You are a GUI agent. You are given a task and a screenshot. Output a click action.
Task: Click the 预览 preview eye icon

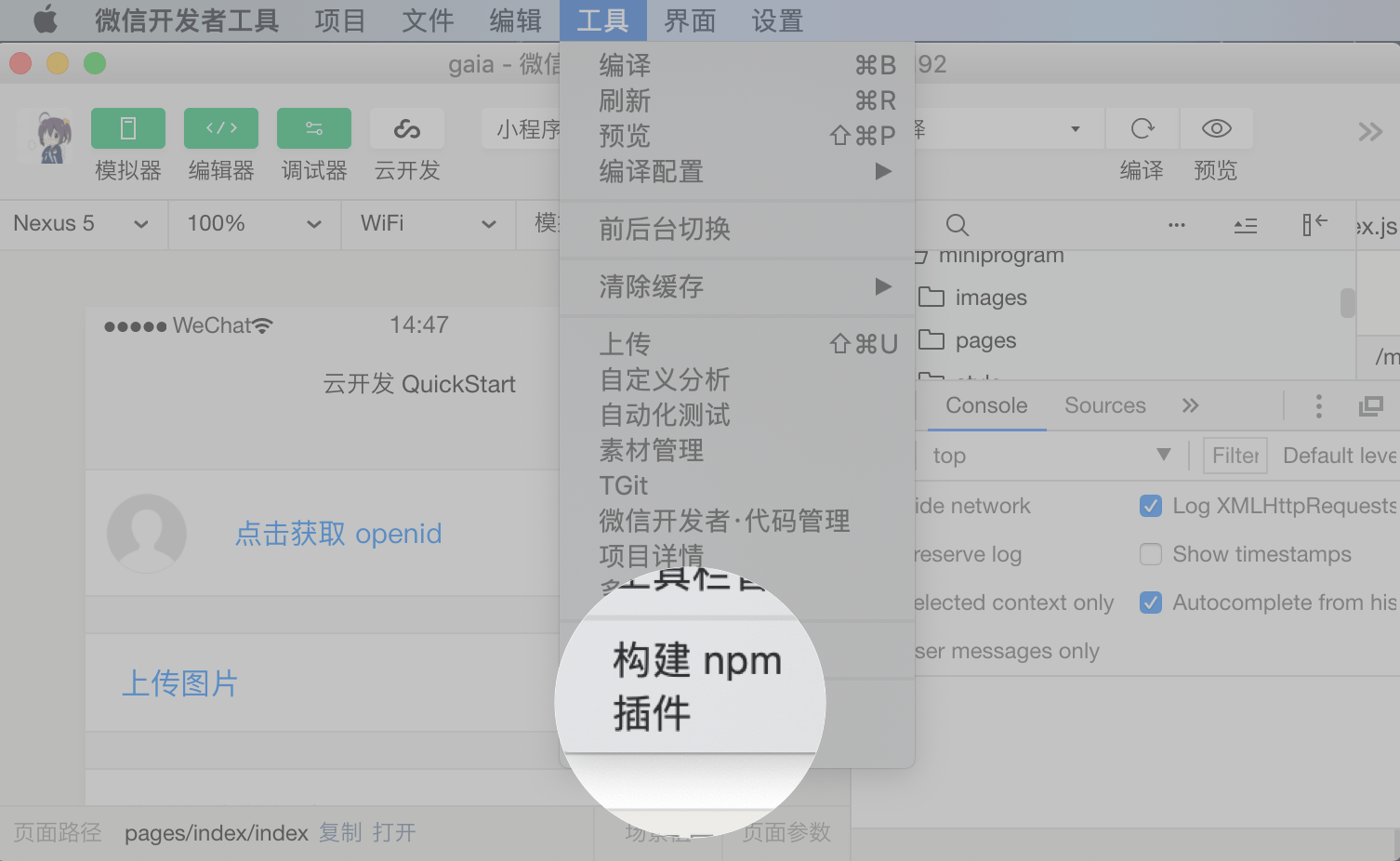[1215, 128]
